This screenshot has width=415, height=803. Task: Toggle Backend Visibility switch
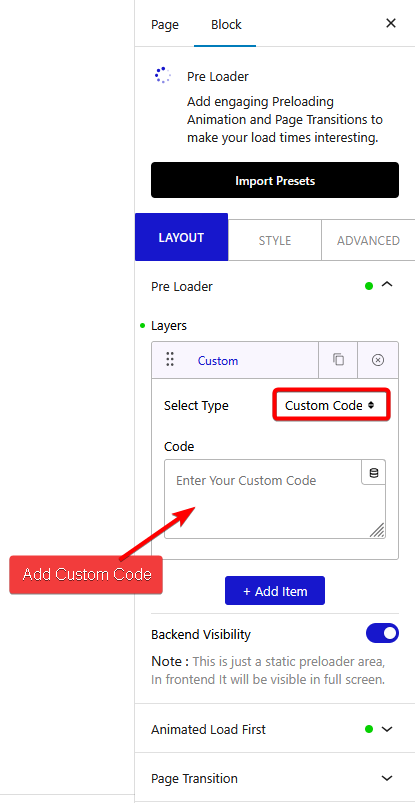[x=382, y=633]
